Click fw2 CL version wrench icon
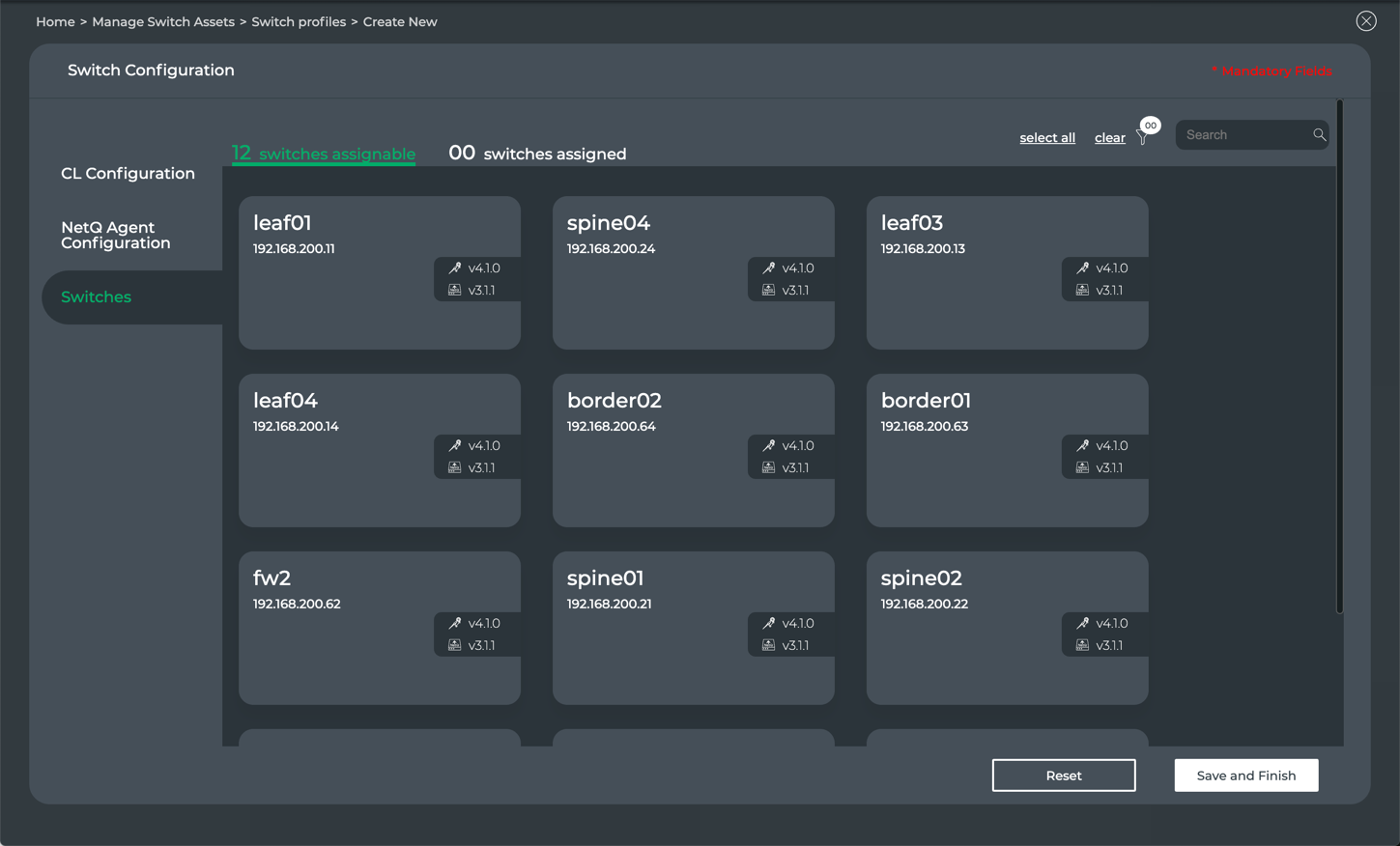The image size is (1400, 846). [x=455, y=624]
